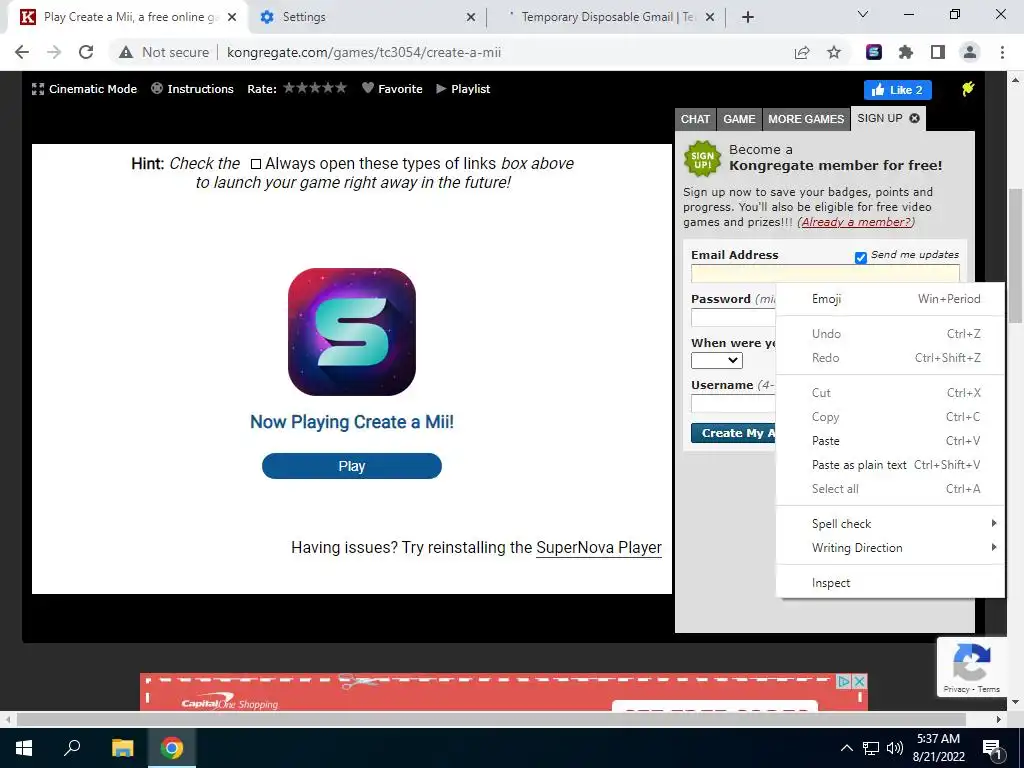Open the tab search dropdown chevron
1024x768 pixels.
[x=863, y=14]
